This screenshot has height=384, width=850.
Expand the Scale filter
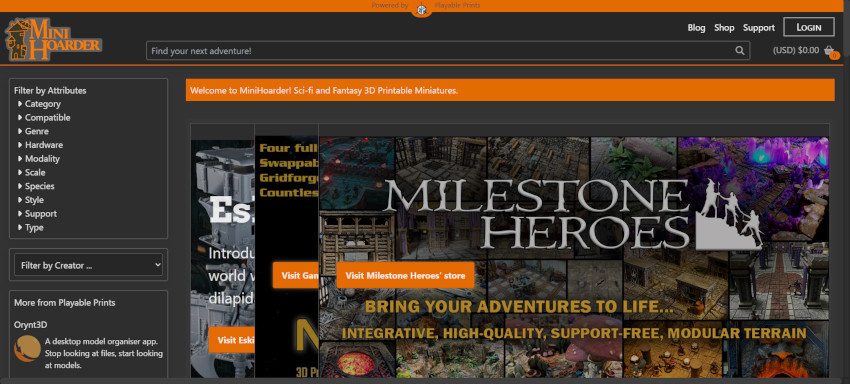31,172
